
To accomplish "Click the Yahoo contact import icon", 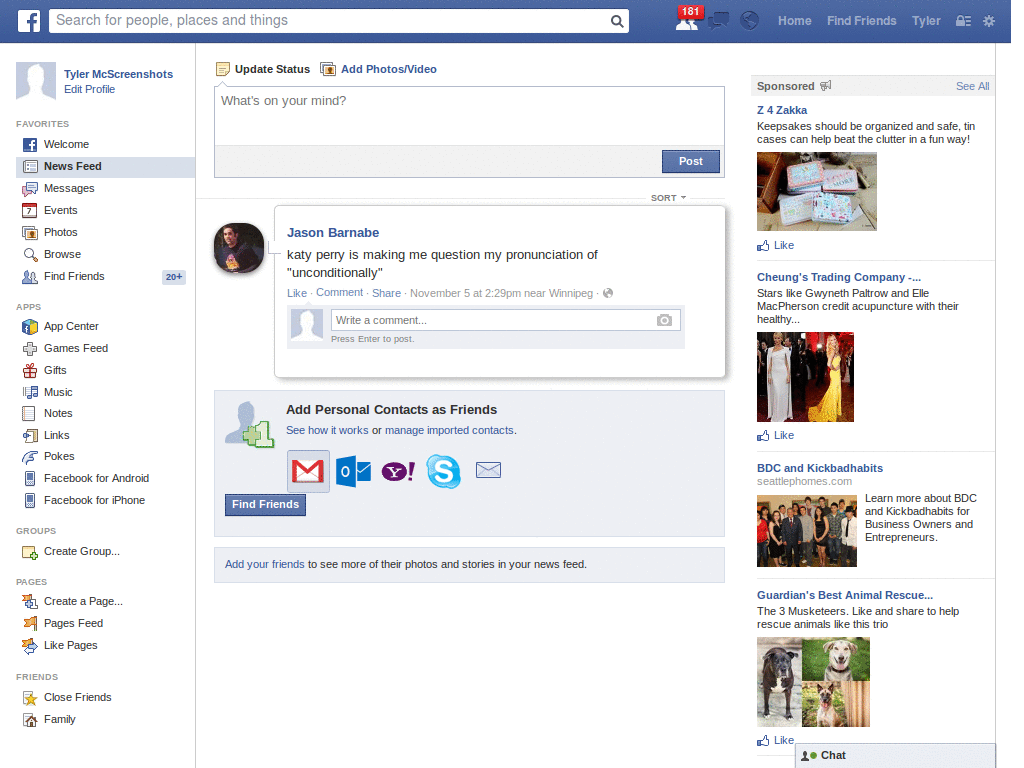I will click(397, 470).
